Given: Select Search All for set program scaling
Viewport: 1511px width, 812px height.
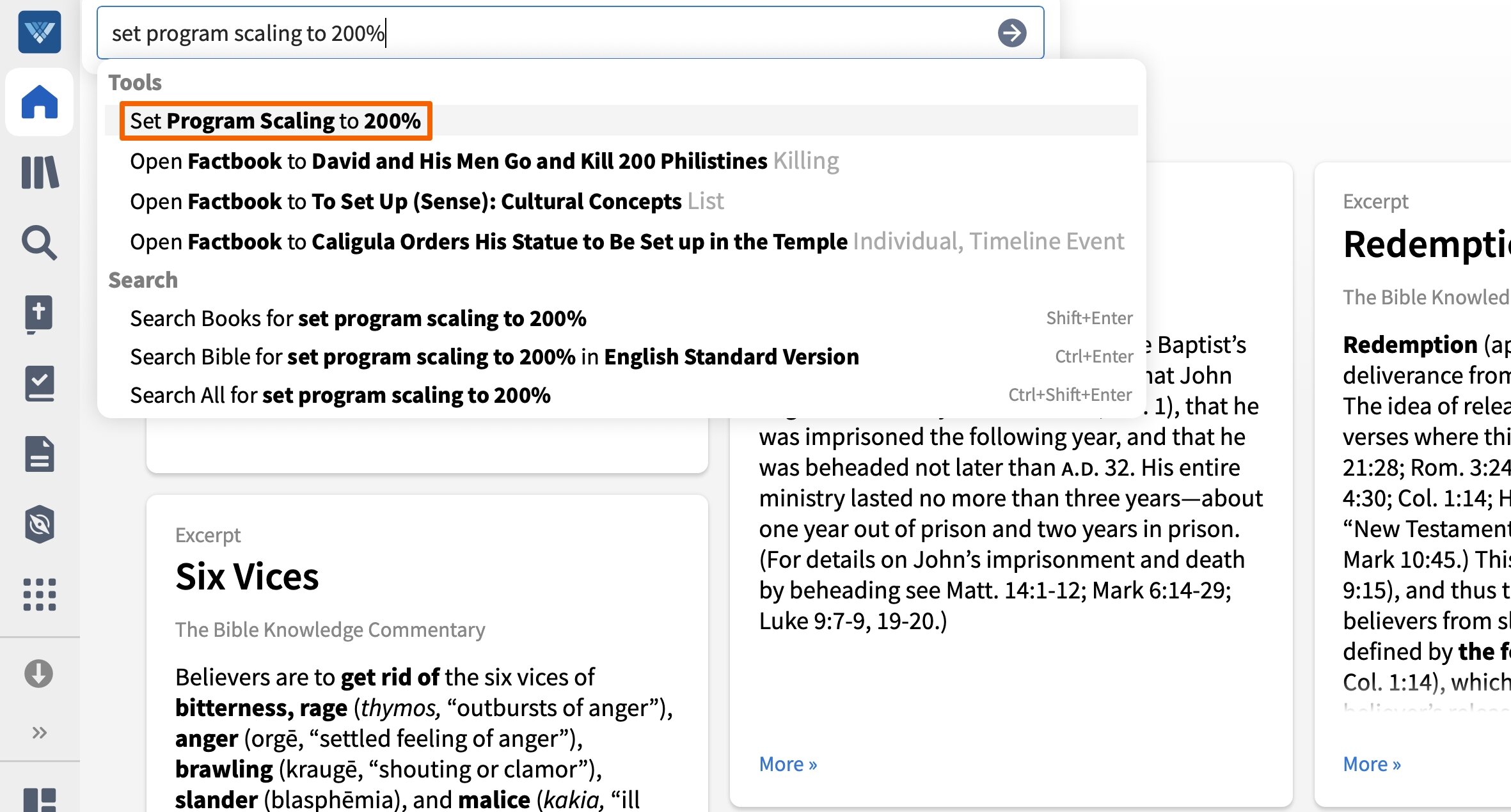Looking at the screenshot, I should (x=340, y=395).
